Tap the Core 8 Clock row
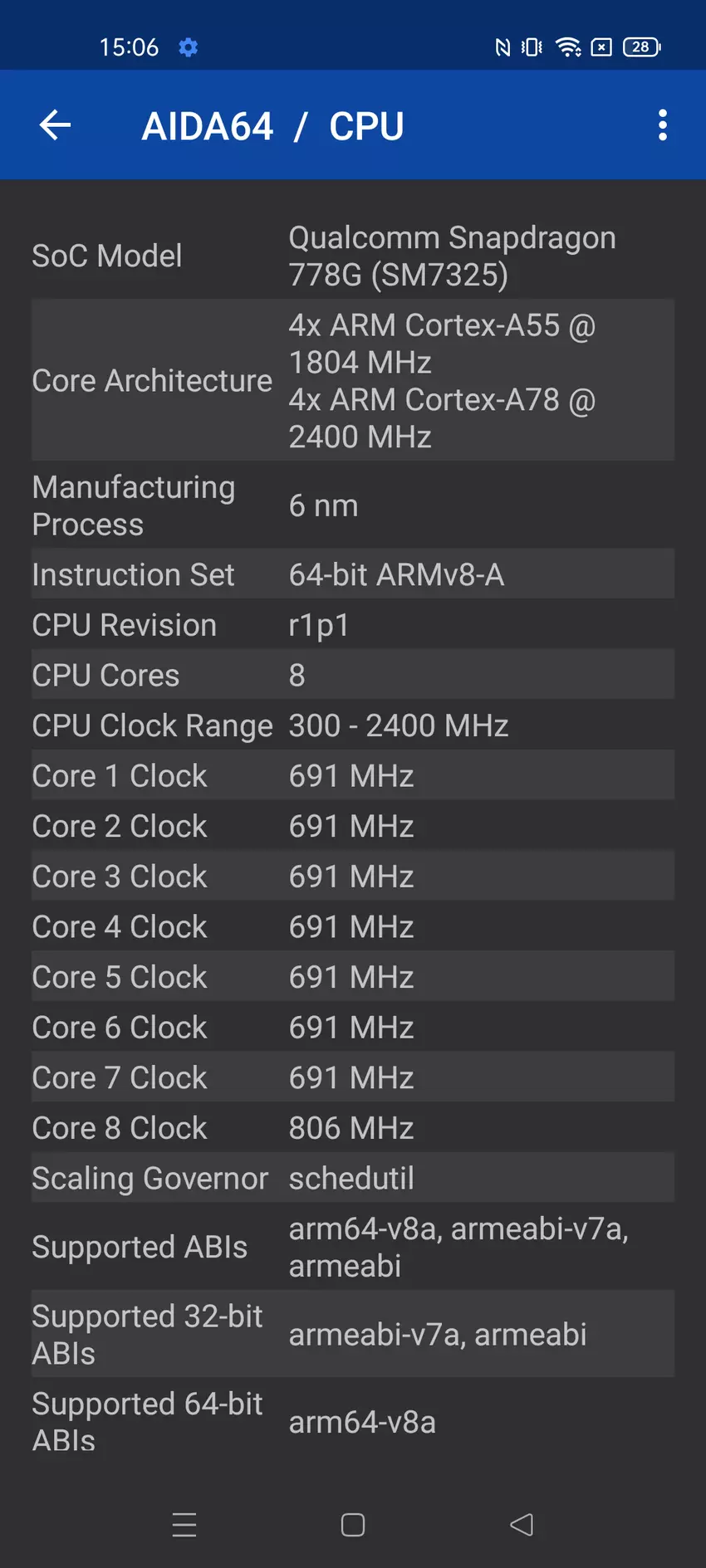 (x=353, y=1128)
